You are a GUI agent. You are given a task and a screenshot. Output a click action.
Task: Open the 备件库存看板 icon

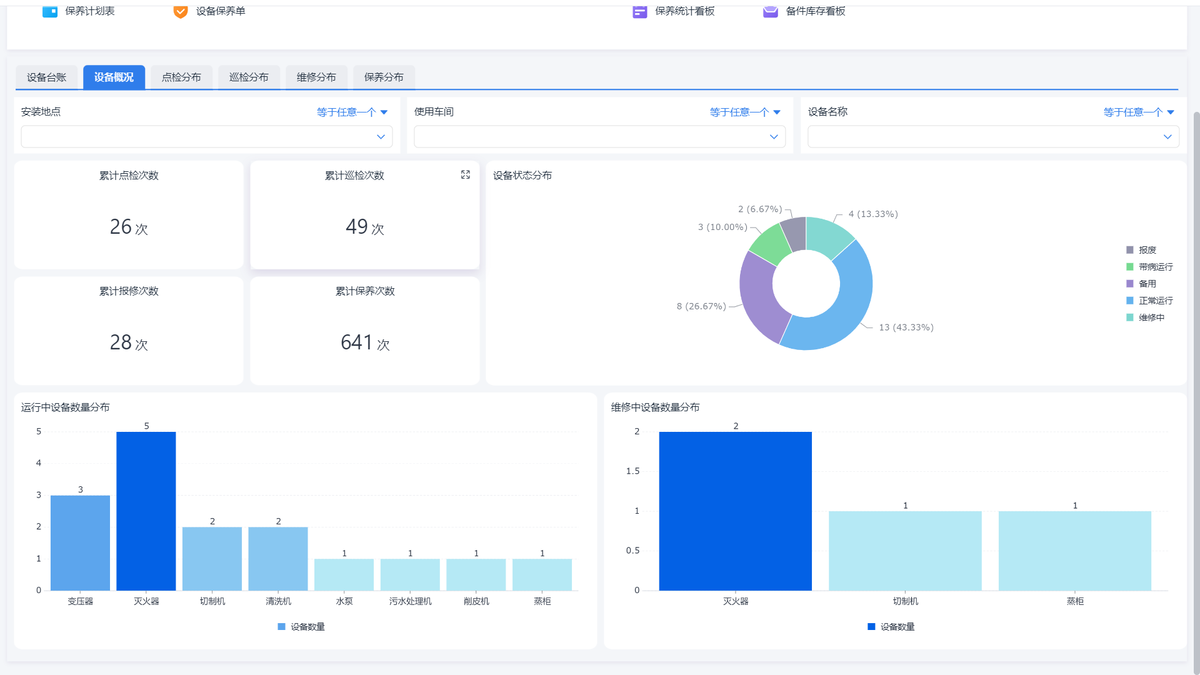pos(770,11)
